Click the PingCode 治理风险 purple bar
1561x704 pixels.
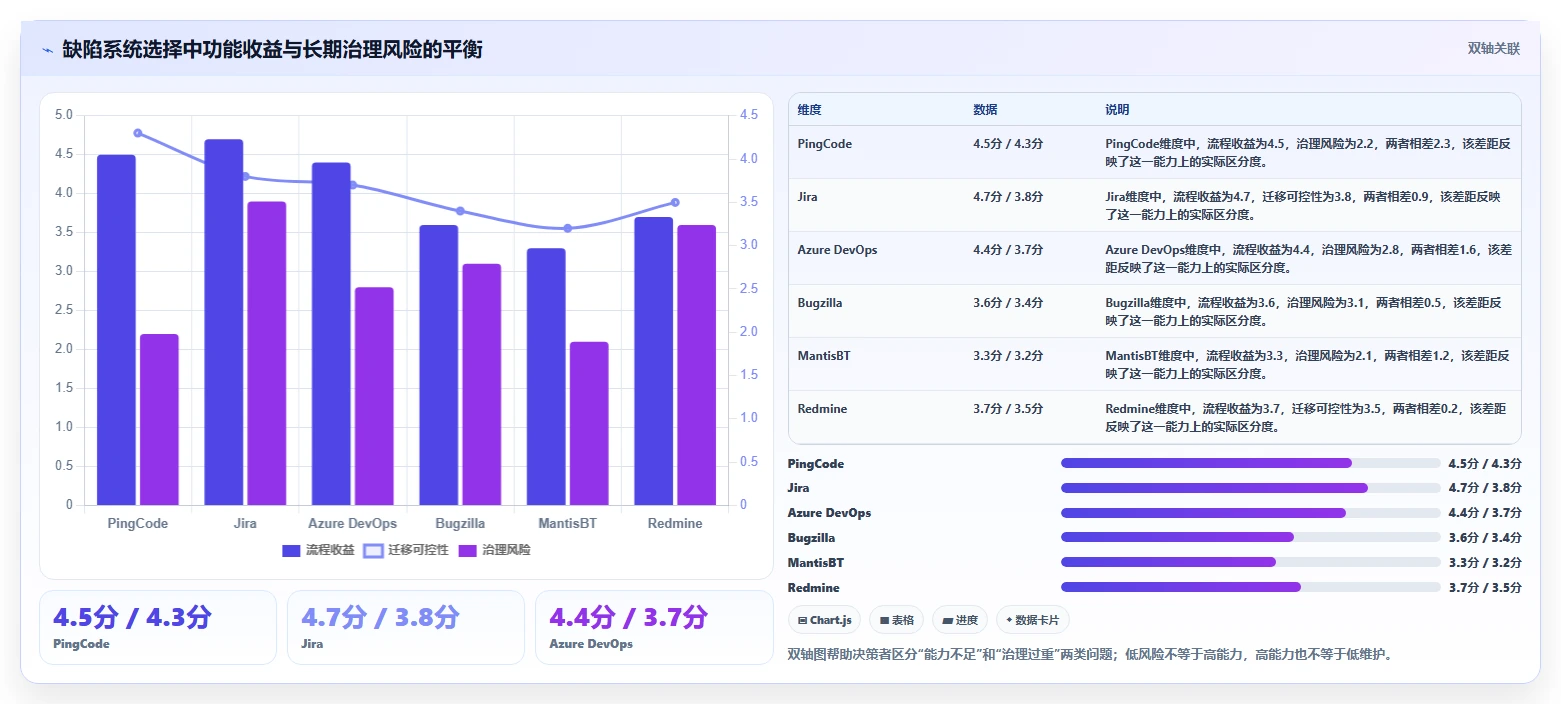[159, 420]
